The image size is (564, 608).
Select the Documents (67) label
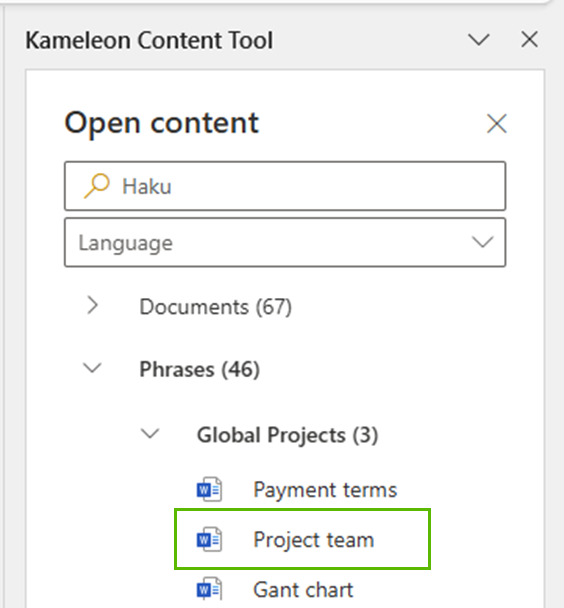tap(216, 307)
